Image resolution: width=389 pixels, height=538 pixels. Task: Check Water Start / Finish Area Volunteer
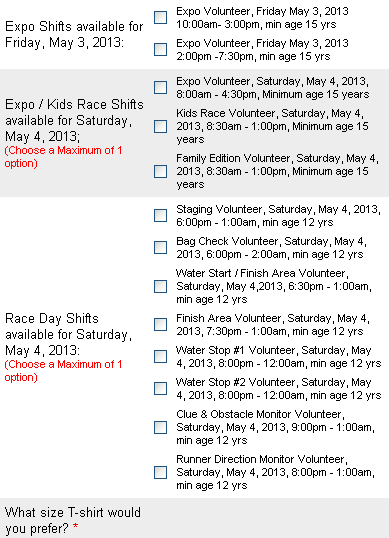(161, 286)
